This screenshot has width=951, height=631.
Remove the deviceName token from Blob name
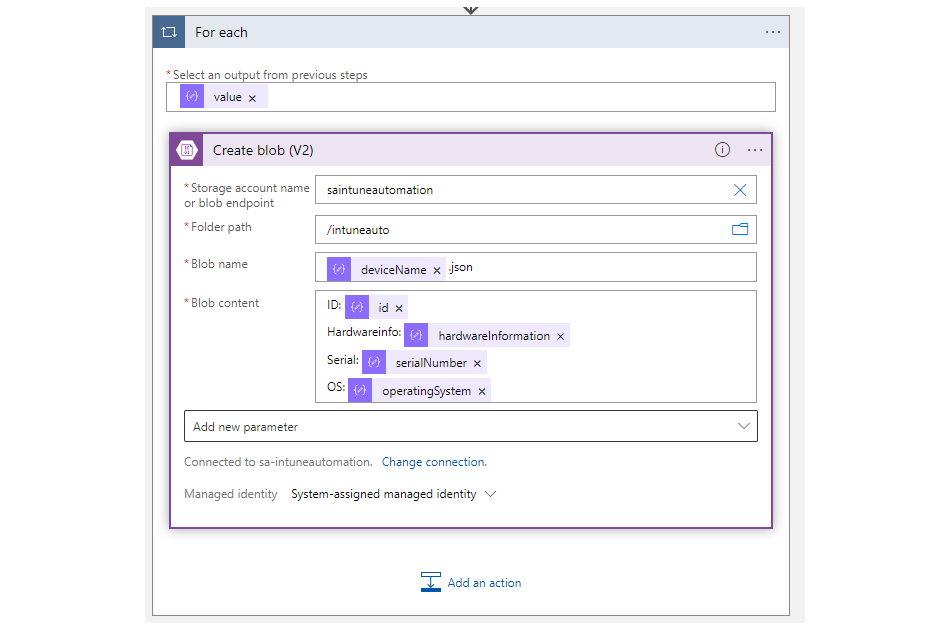click(x=437, y=271)
